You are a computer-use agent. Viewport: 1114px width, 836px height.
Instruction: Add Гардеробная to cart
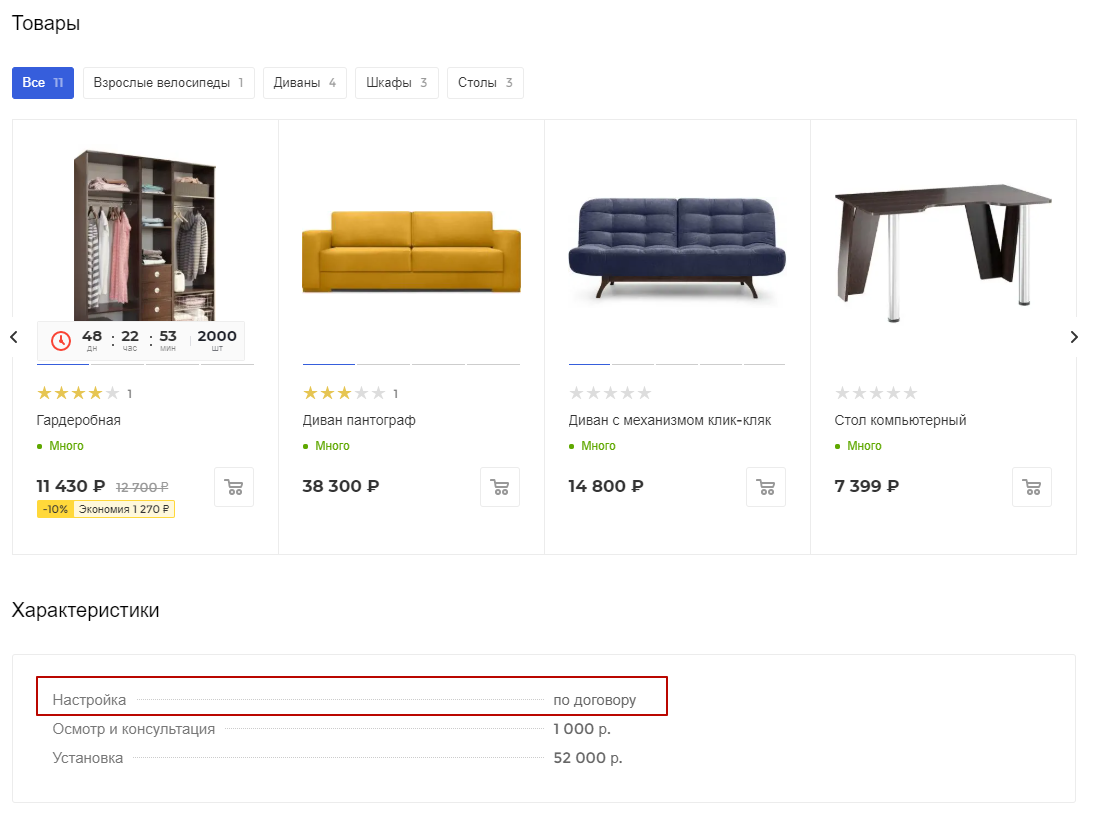(234, 487)
